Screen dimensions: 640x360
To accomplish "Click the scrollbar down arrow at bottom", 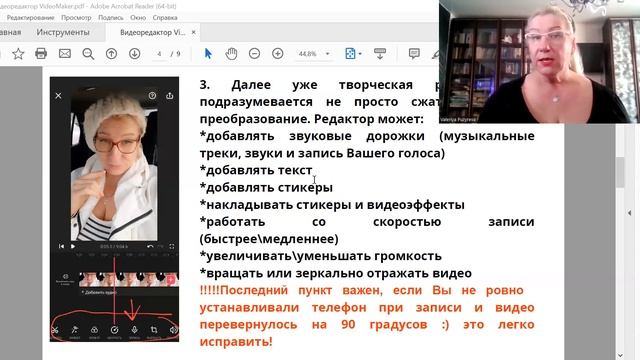I will click(620, 356).
